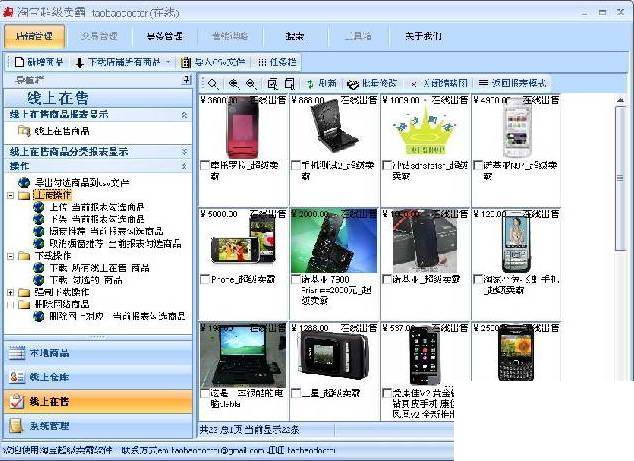Viewport: 634px width, 461px height.
Task: Click the 返回报表模式 list mode icon
Action: [x=483, y=83]
